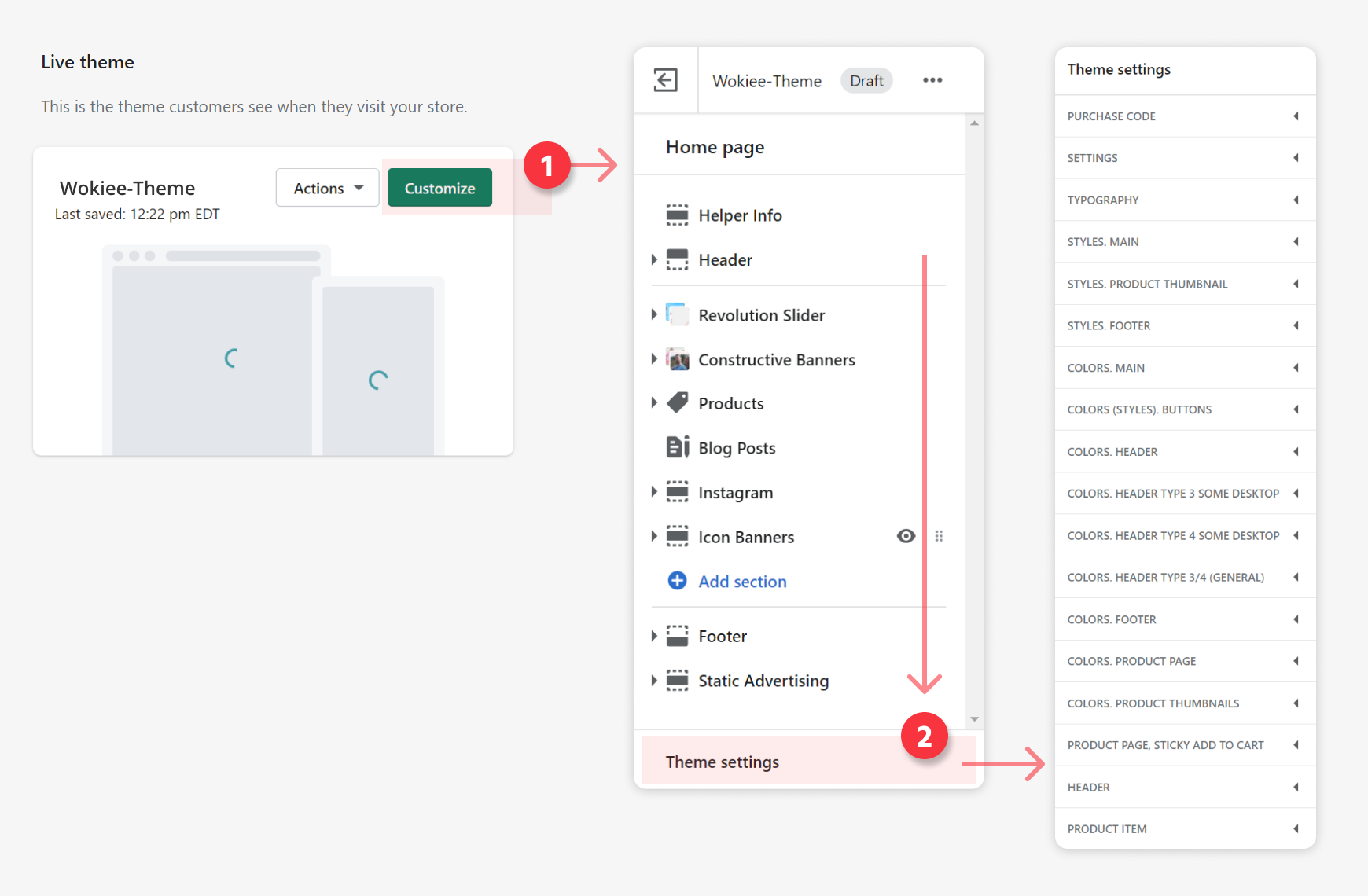Click the green Customize button
The width and height of the screenshot is (1368, 896).
coord(439,189)
